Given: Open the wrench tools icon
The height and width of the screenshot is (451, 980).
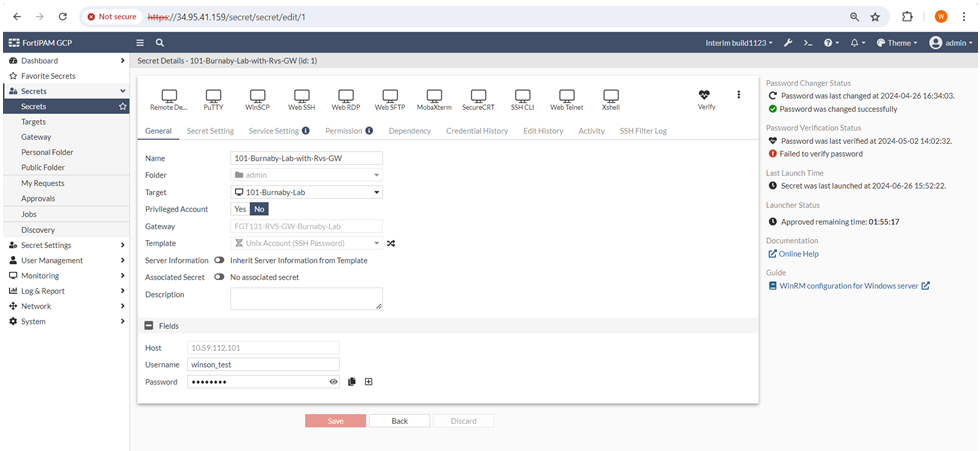Looking at the screenshot, I should tap(788, 43).
